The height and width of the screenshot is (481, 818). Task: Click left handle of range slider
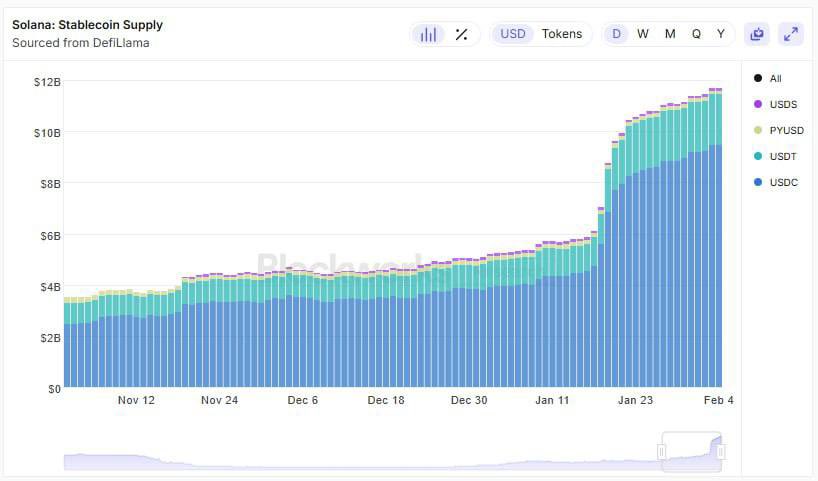click(661, 453)
